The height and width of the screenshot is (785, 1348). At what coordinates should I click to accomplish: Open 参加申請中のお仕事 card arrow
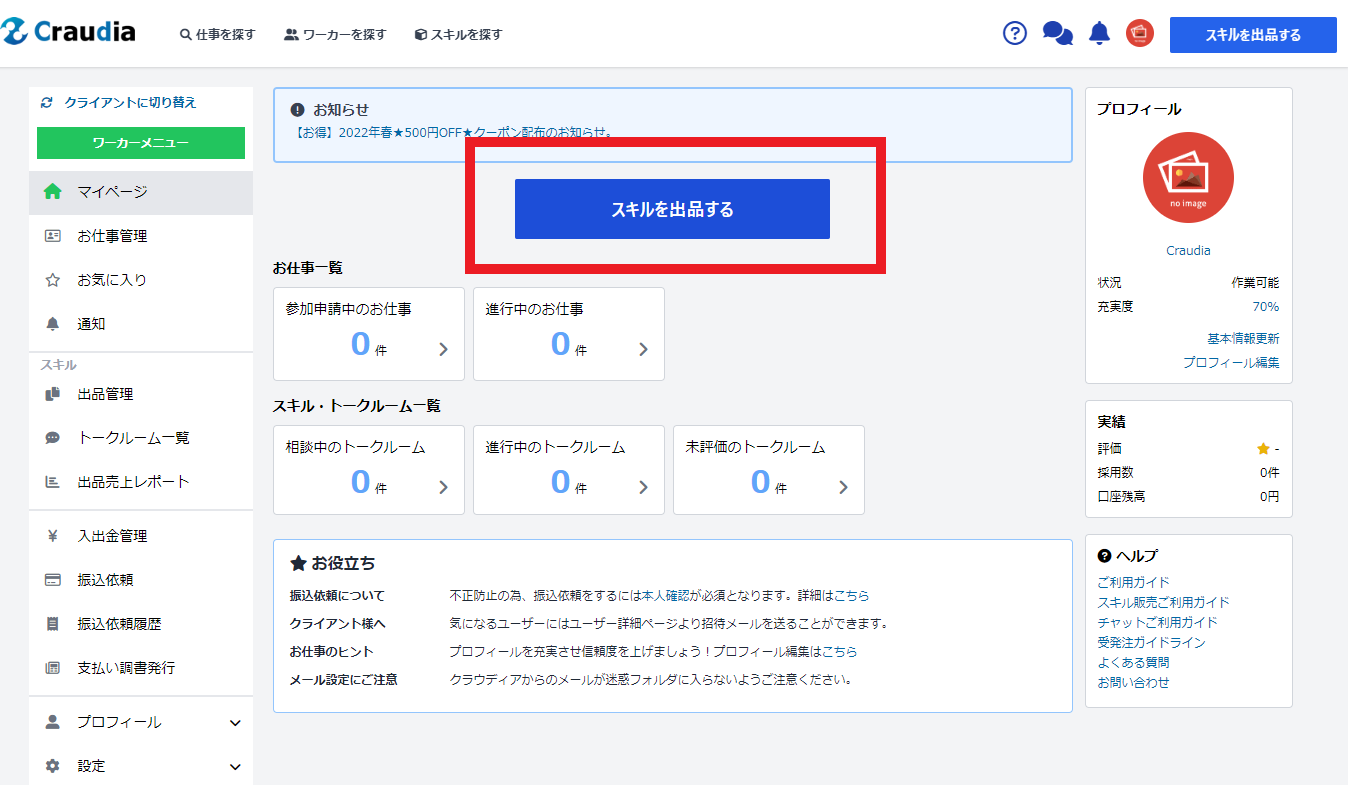pos(443,349)
